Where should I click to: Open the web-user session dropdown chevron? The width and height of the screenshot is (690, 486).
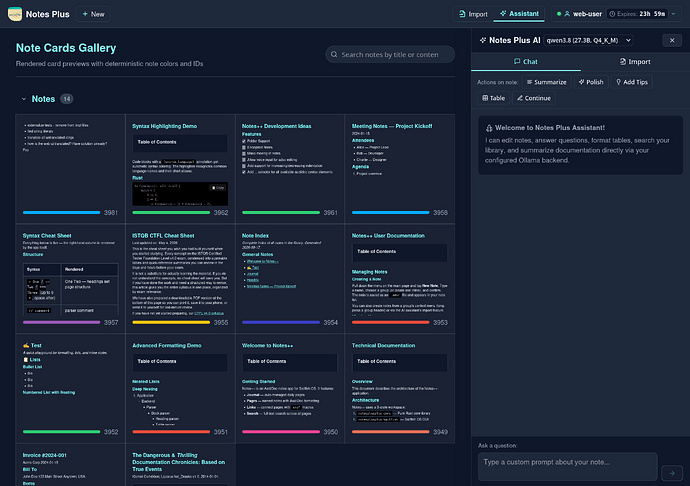[673, 14]
